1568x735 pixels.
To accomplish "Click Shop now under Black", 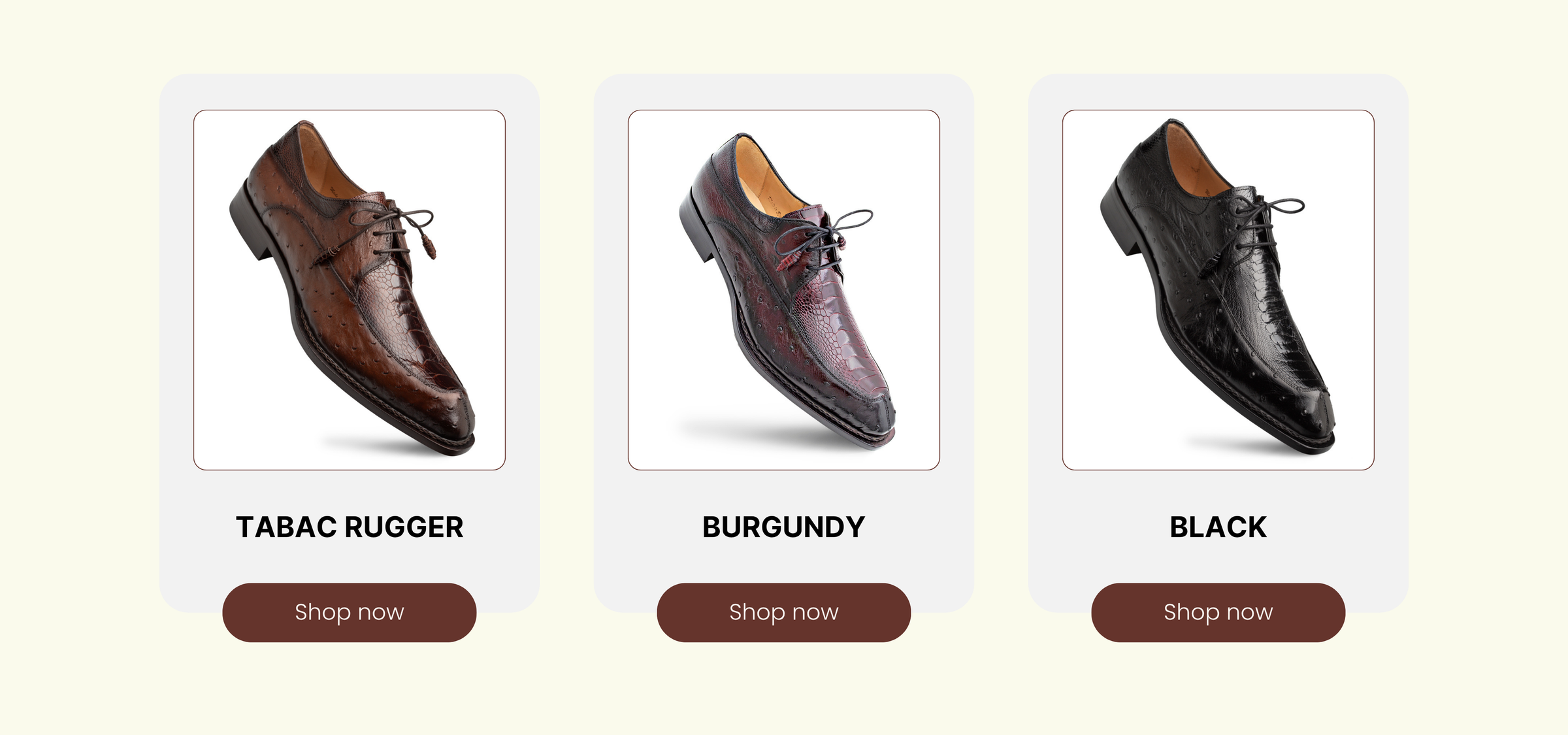I will pyautogui.click(x=1218, y=612).
